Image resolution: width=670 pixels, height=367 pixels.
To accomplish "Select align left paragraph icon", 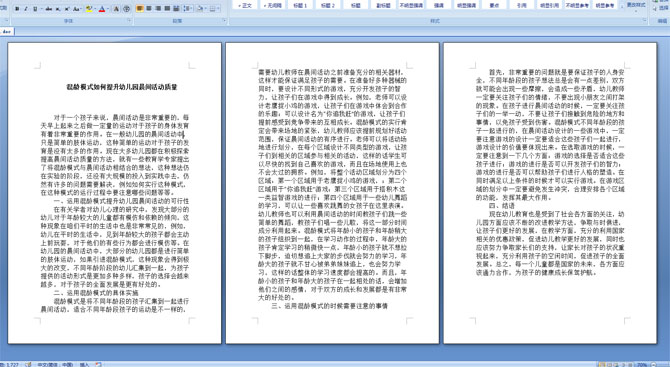I will (x=140, y=8).
